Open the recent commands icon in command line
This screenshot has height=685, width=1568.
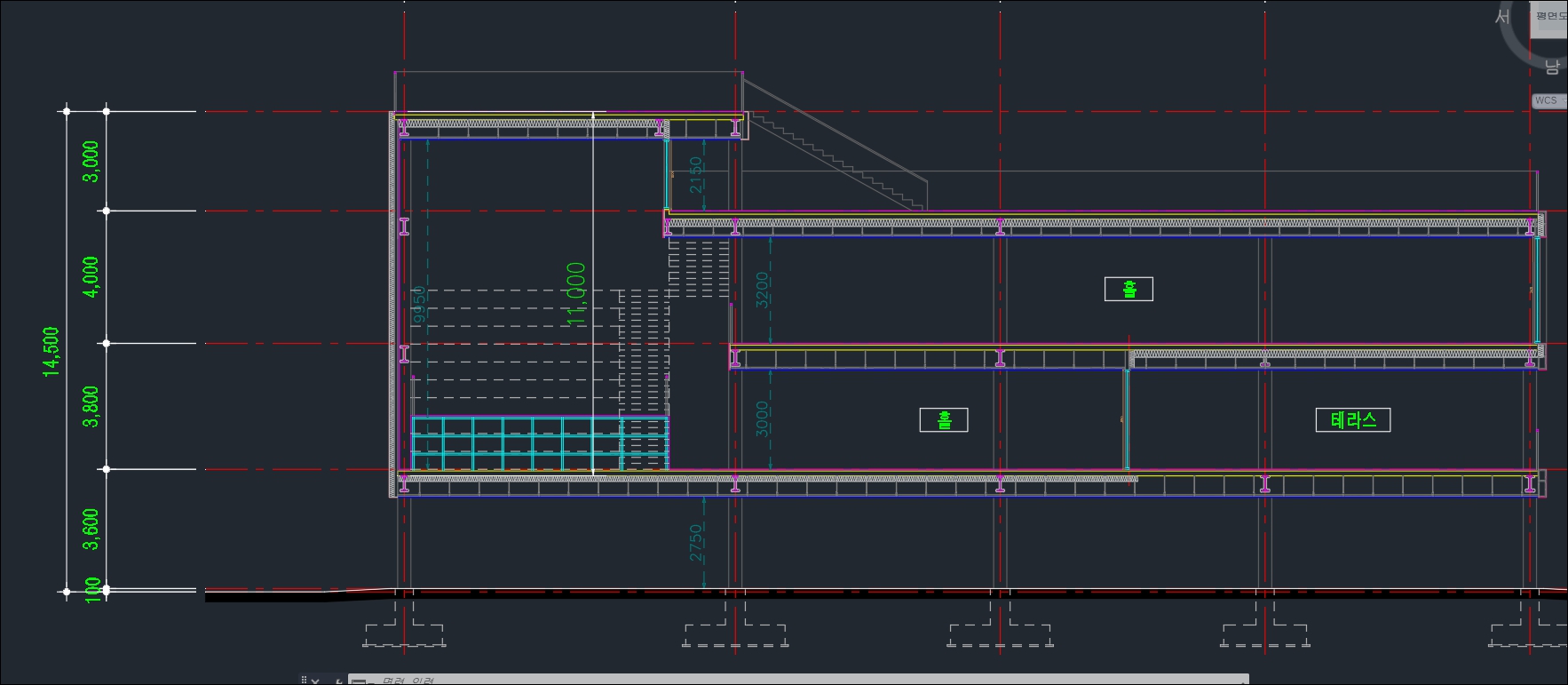pos(360,681)
